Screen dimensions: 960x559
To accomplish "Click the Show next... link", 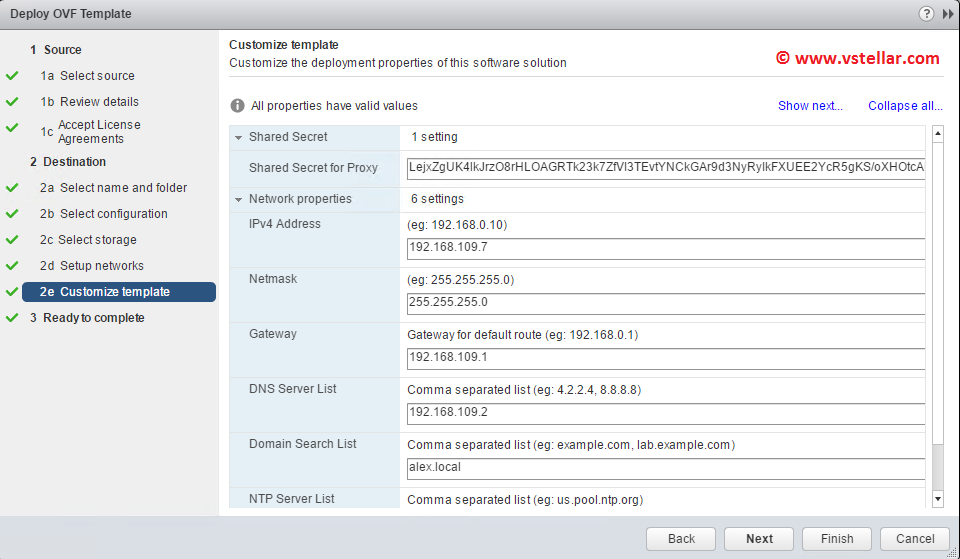I will 810,106.
